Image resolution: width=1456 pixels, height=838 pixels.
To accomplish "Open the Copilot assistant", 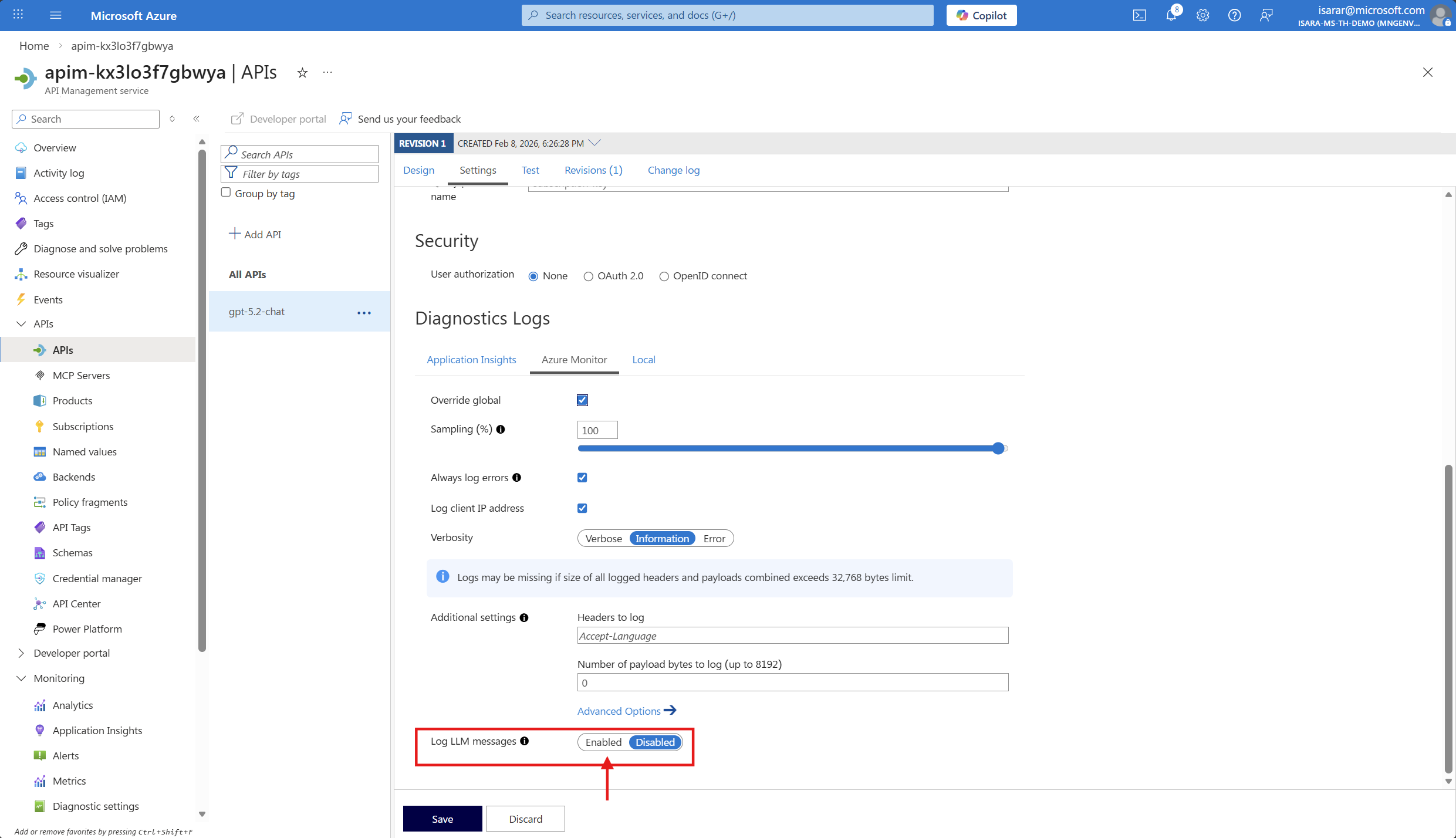I will pos(981,15).
